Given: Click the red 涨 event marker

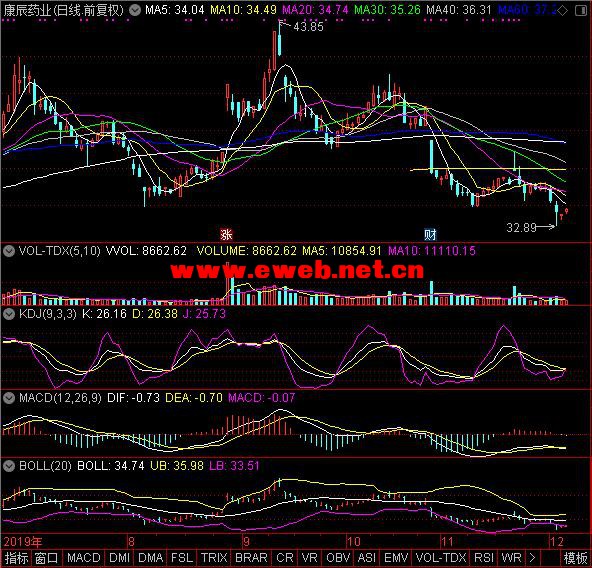Looking at the screenshot, I should [x=226, y=235].
